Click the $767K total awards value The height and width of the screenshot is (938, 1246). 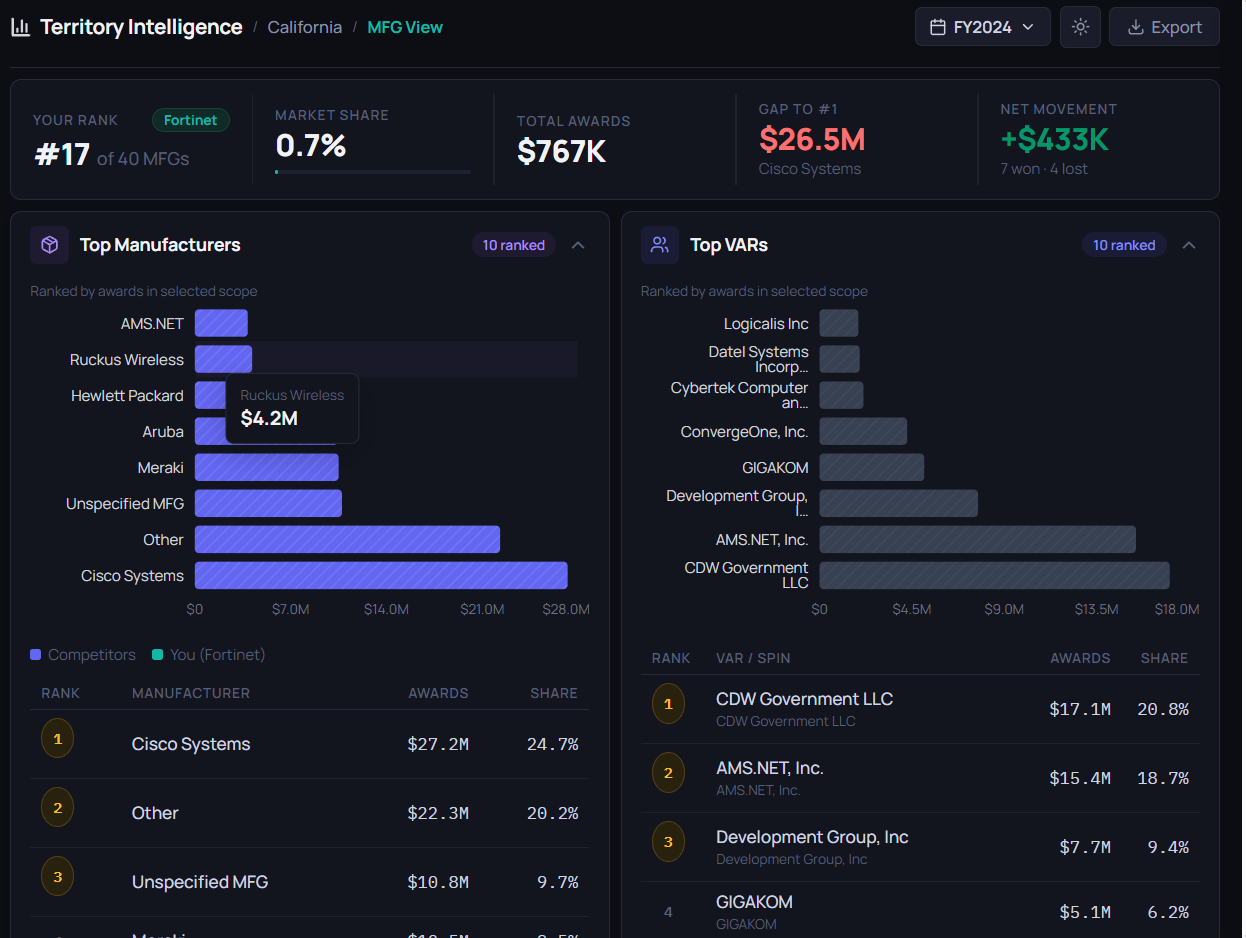(561, 151)
